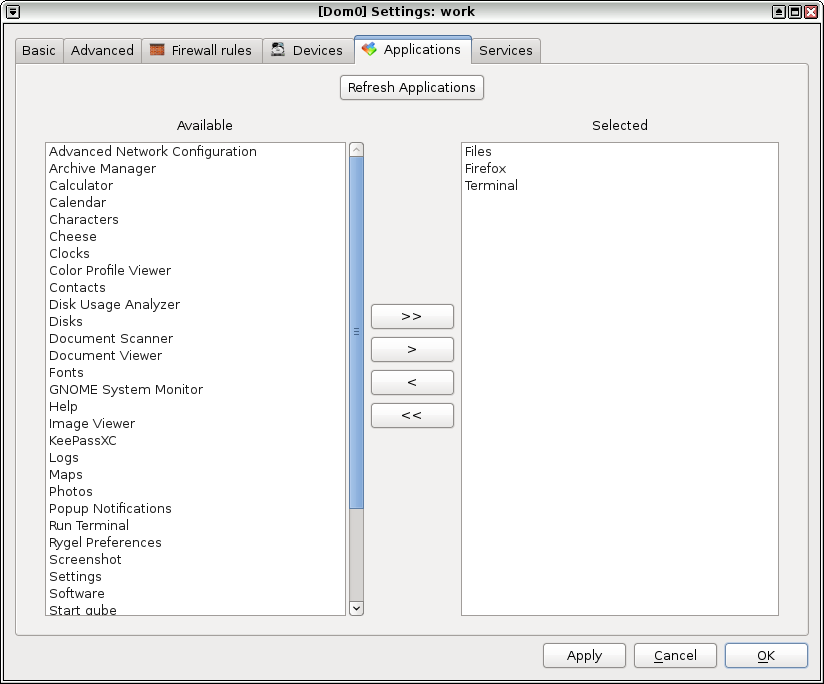This screenshot has height=684, width=824.
Task: Select KeePassXC in the Available list
Action: pyautogui.click(x=83, y=440)
